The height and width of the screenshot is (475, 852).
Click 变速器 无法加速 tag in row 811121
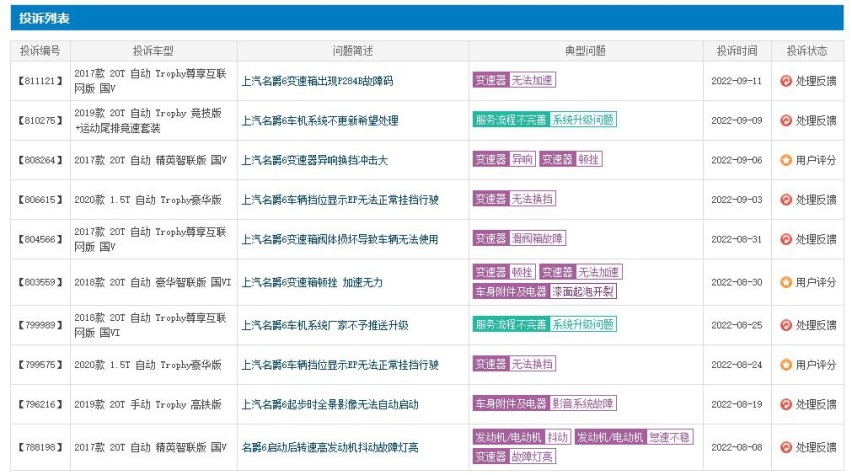click(x=514, y=80)
